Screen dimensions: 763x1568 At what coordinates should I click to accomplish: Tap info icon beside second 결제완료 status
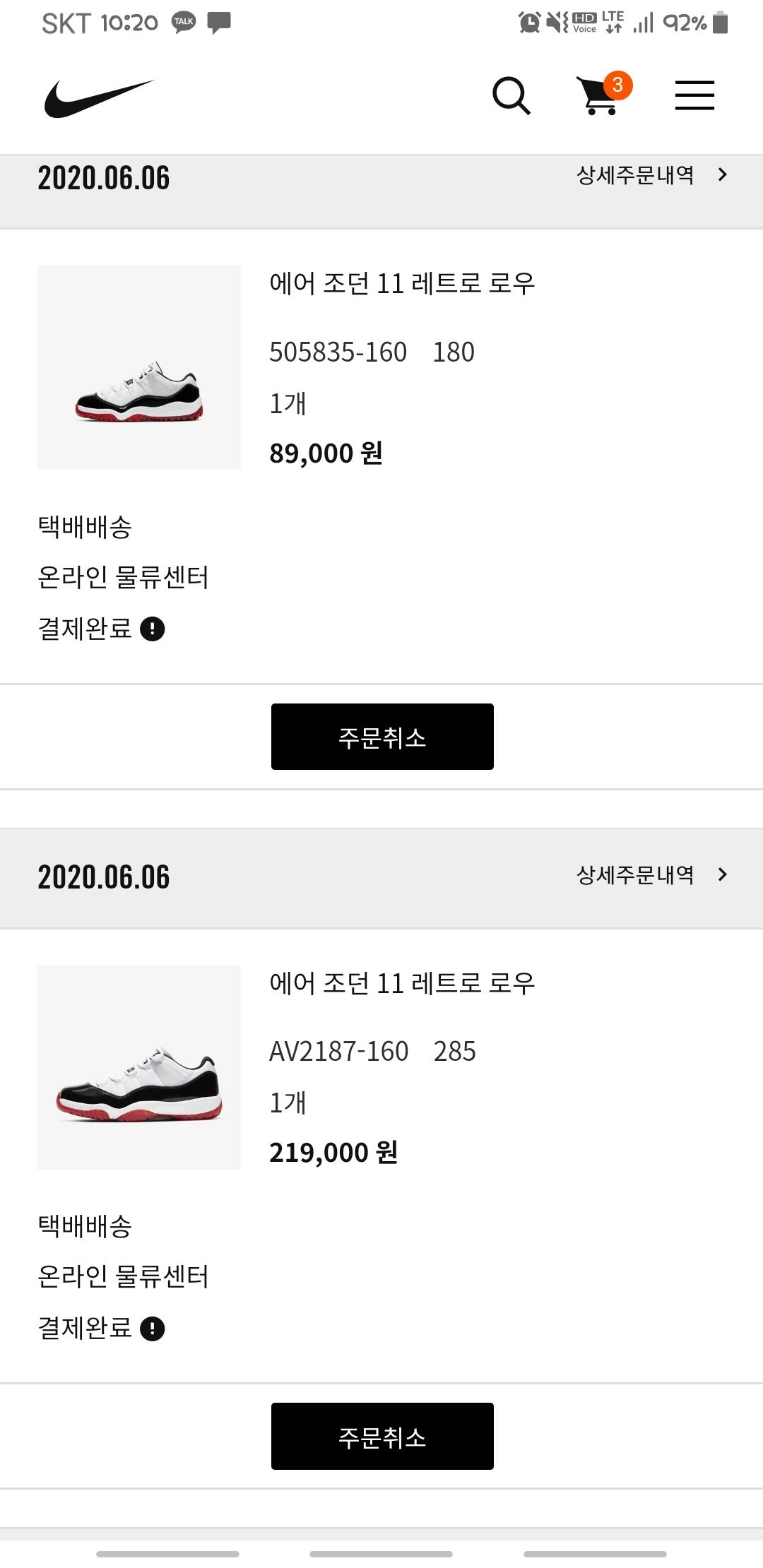(153, 1329)
